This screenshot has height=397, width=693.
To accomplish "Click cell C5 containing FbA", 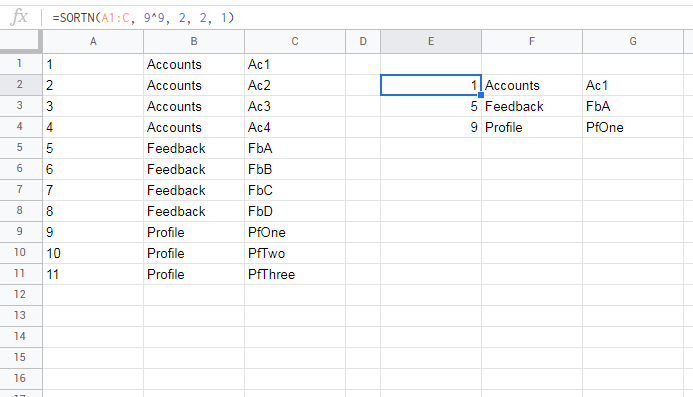I will tap(295, 148).
